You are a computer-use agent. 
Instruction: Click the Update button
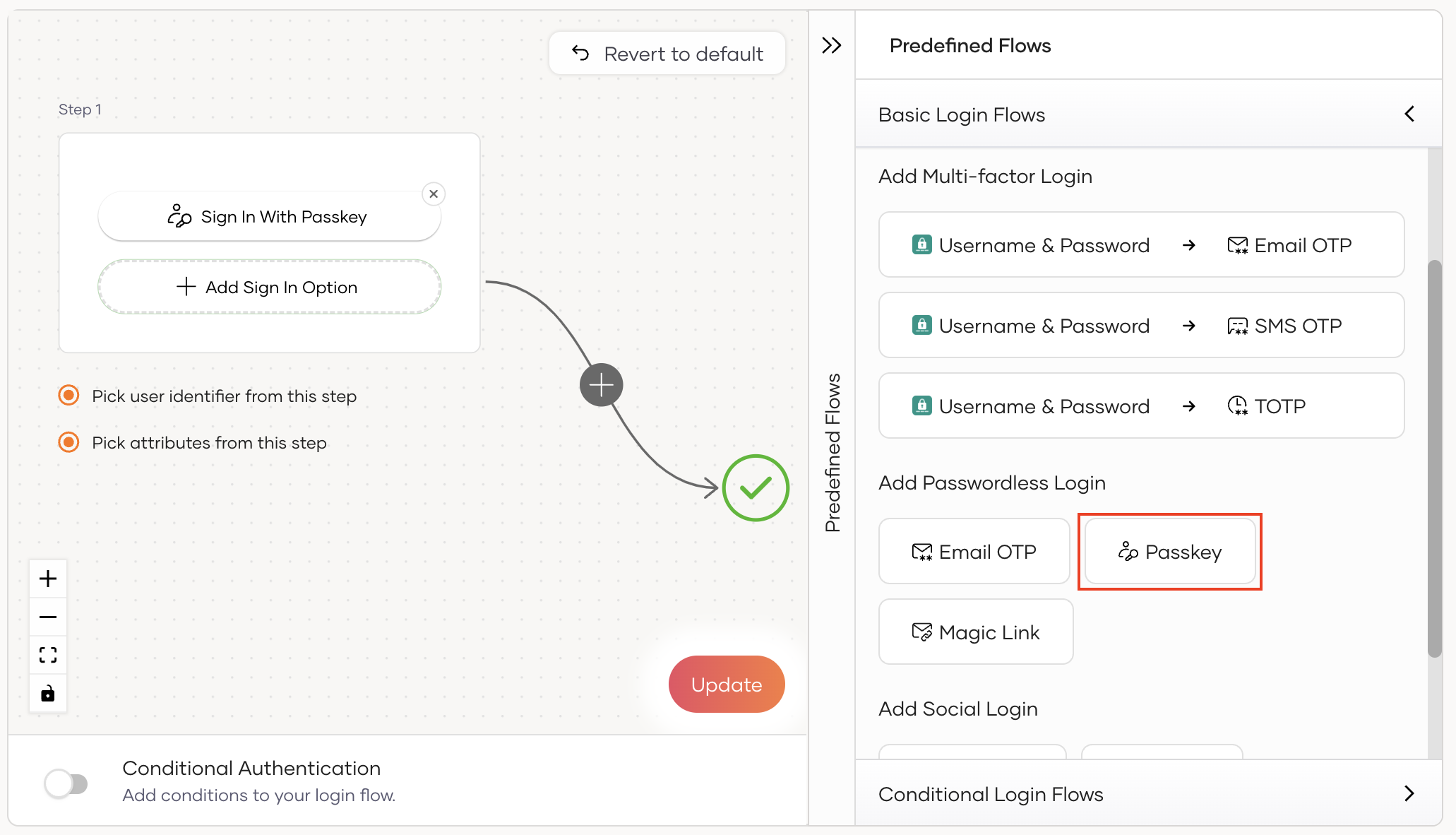click(x=727, y=684)
